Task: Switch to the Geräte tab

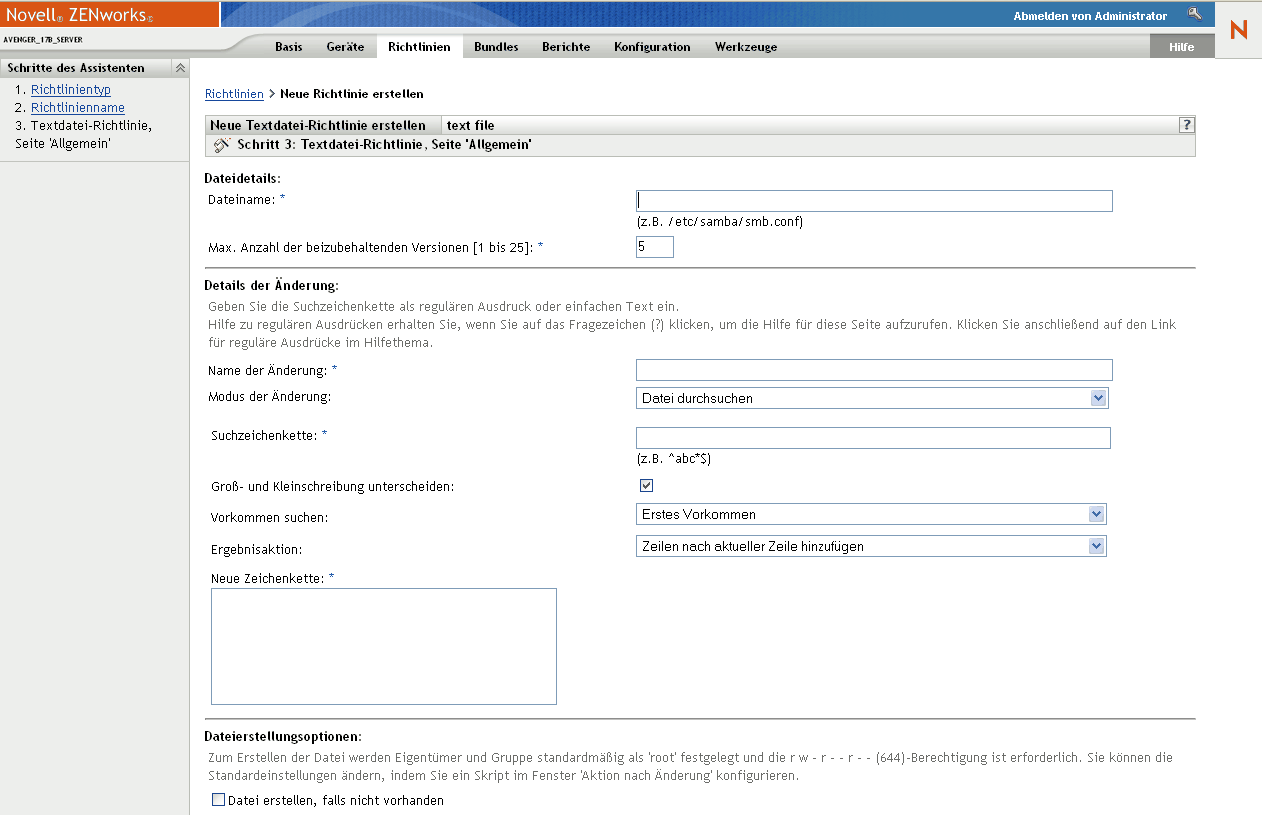Action: [x=345, y=47]
